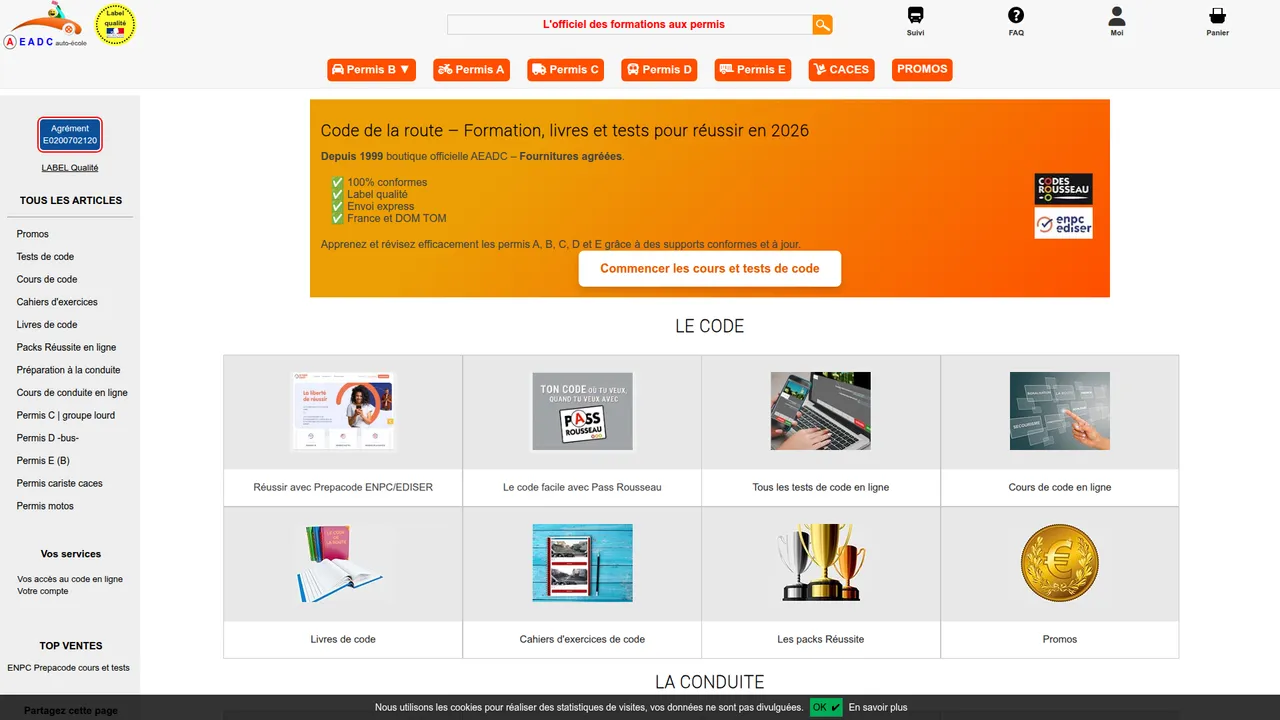Open Promos in the sidebar
The image size is (1280, 720).
33,234
